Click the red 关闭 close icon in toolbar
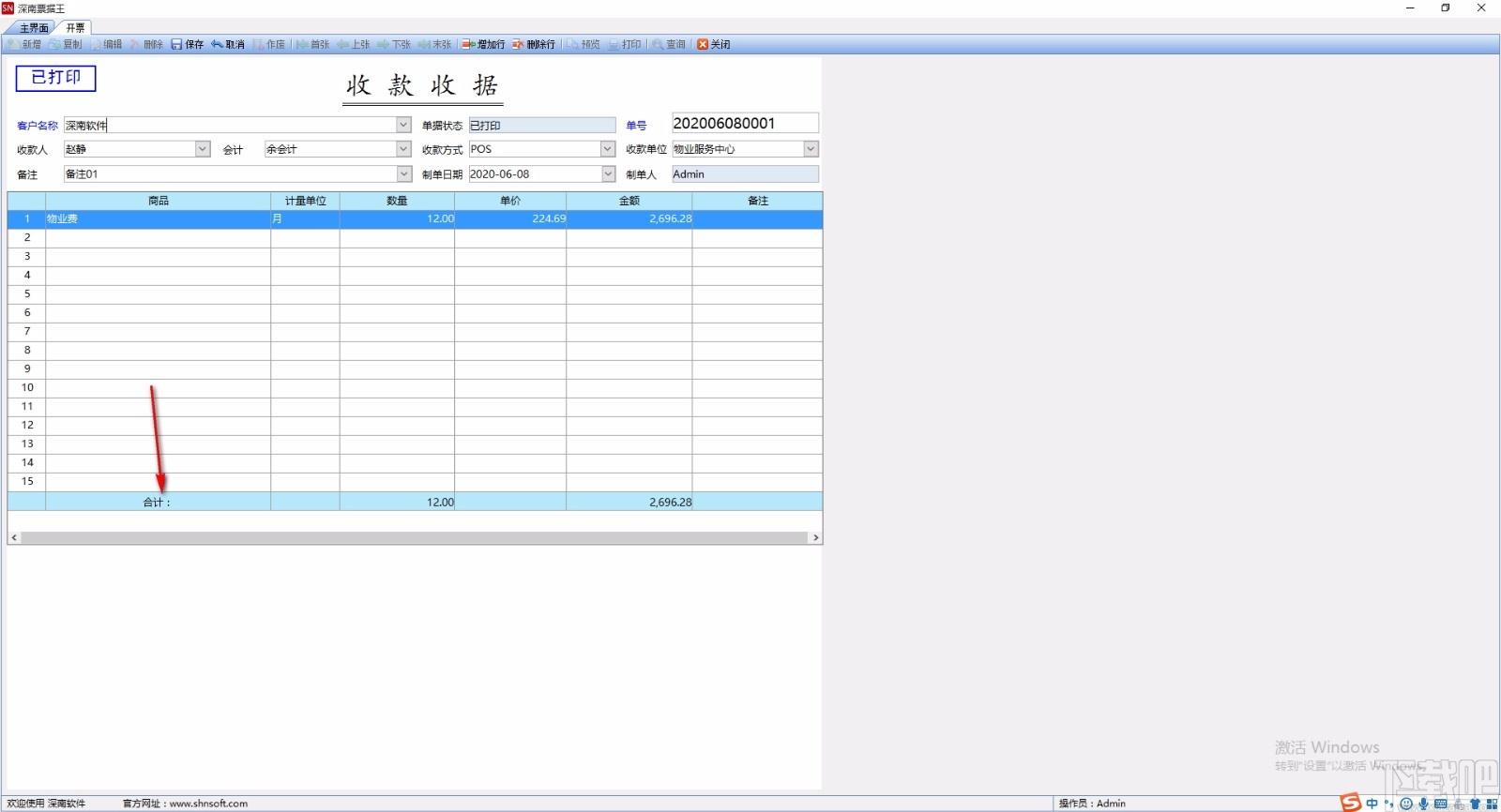This screenshot has width=1501, height=812. [x=703, y=44]
